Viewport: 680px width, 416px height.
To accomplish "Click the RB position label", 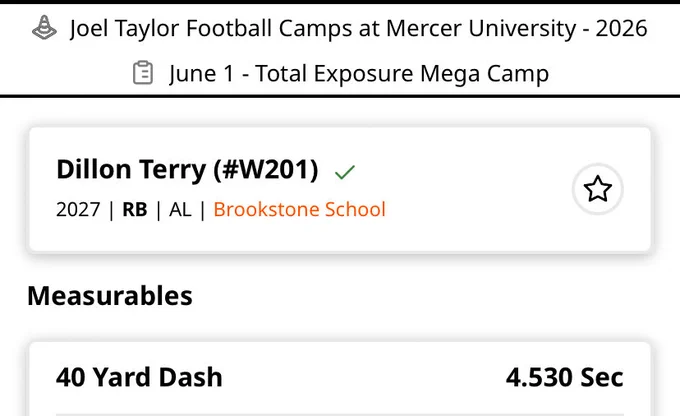I will tap(135, 210).
